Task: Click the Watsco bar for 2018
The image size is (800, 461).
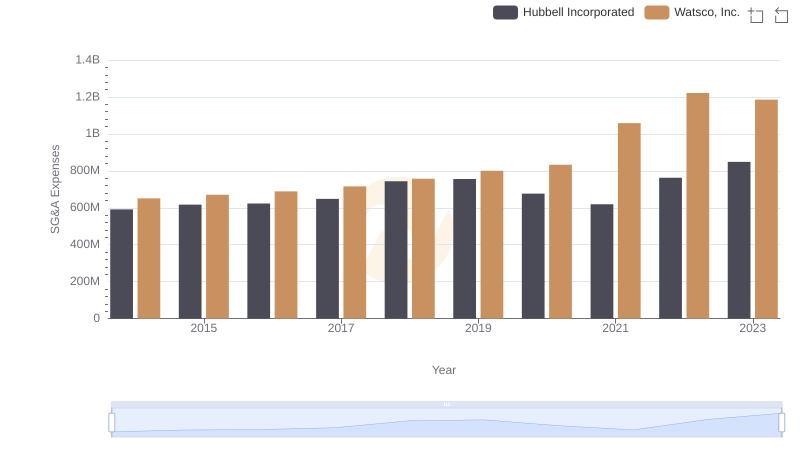Action: tap(423, 248)
